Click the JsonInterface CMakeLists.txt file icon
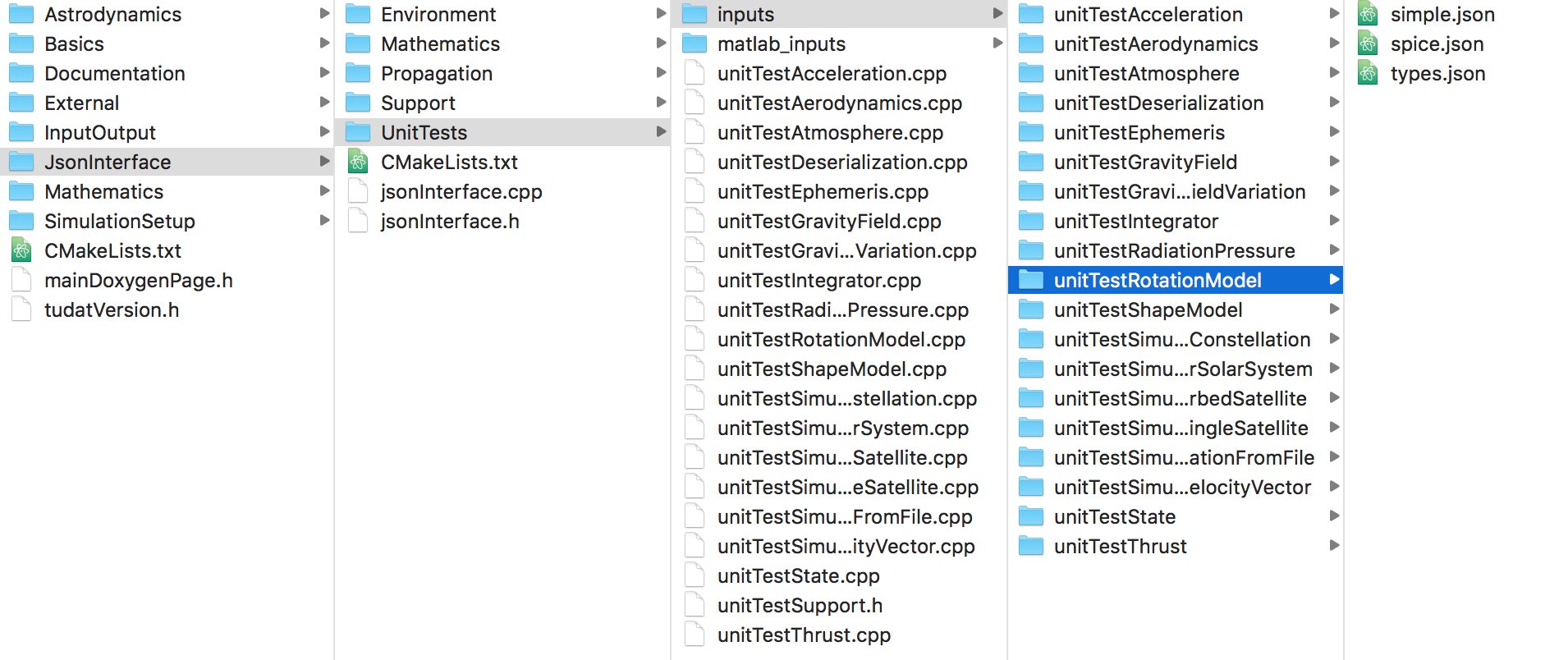 click(358, 163)
